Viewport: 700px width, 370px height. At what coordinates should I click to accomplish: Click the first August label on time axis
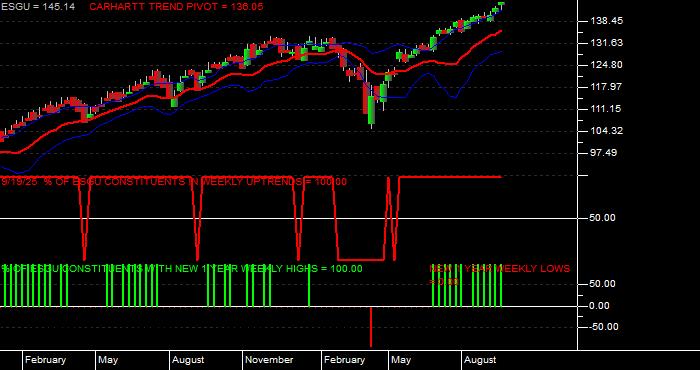[x=188, y=360]
